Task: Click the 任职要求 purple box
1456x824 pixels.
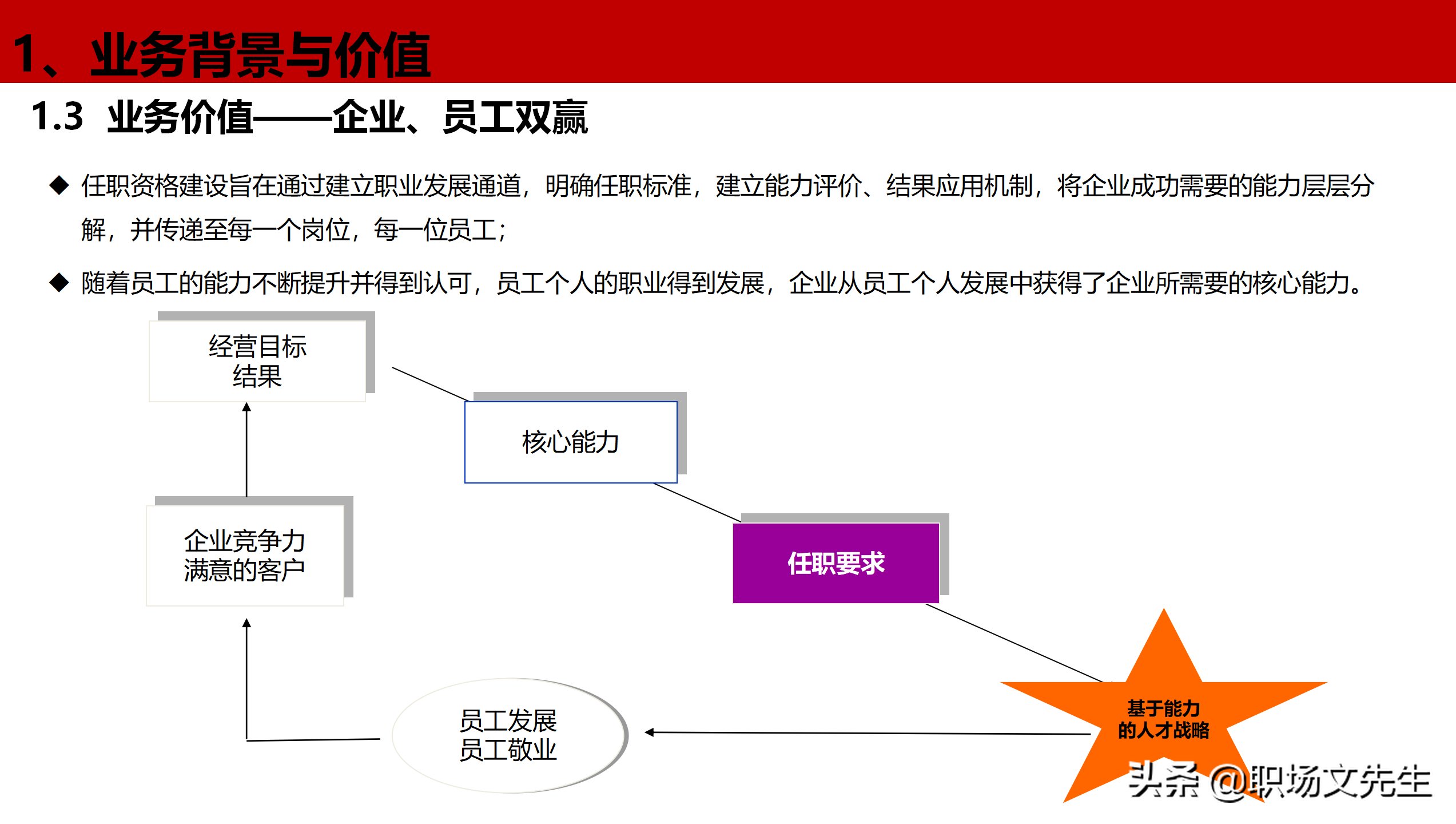Action: click(x=836, y=564)
